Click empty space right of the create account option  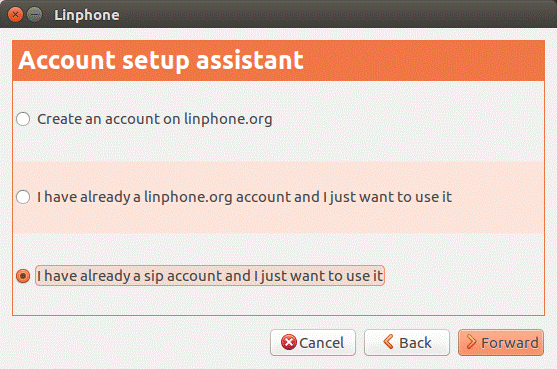(x=409, y=119)
